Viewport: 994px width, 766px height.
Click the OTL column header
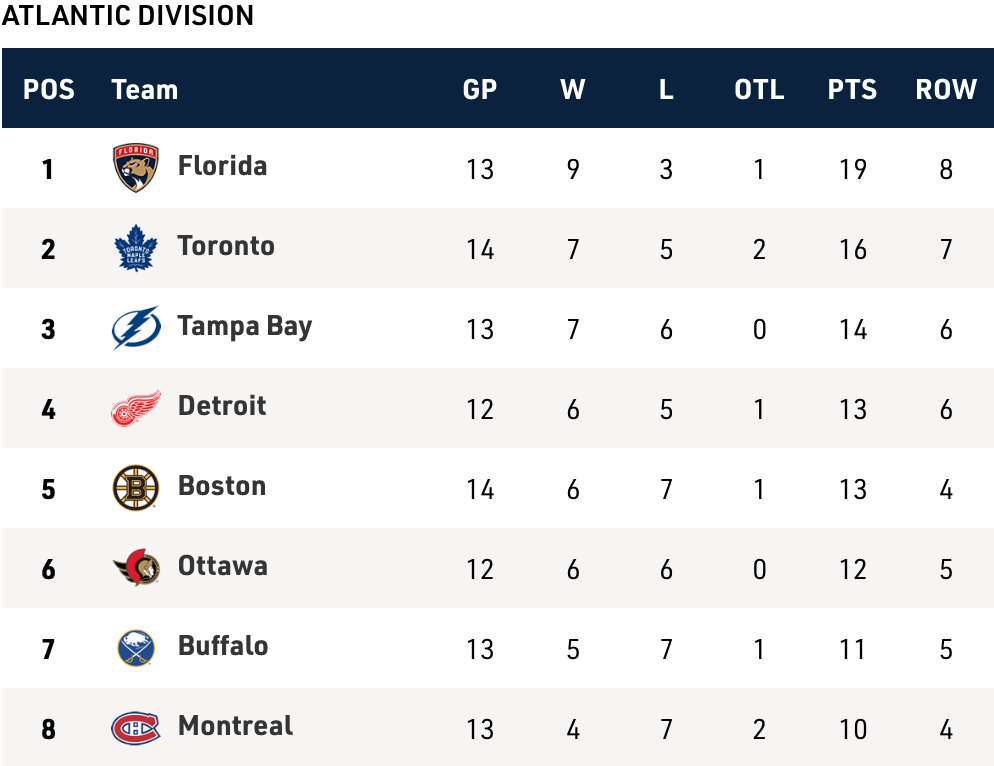(759, 89)
